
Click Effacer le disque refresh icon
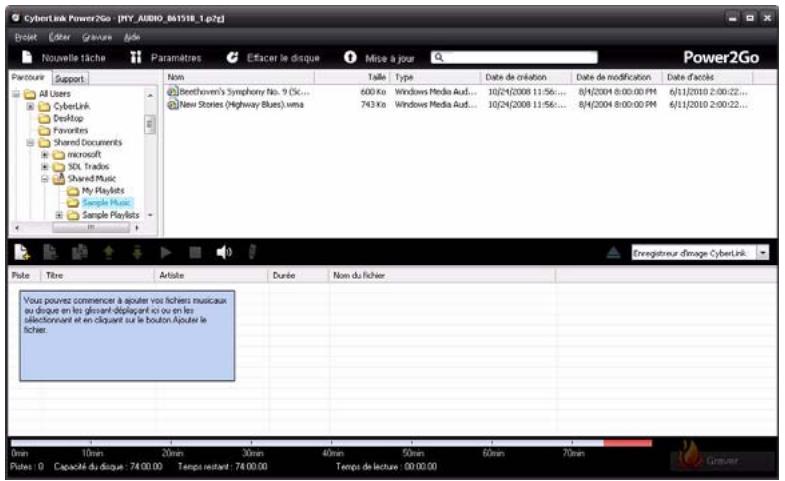[x=232, y=58]
